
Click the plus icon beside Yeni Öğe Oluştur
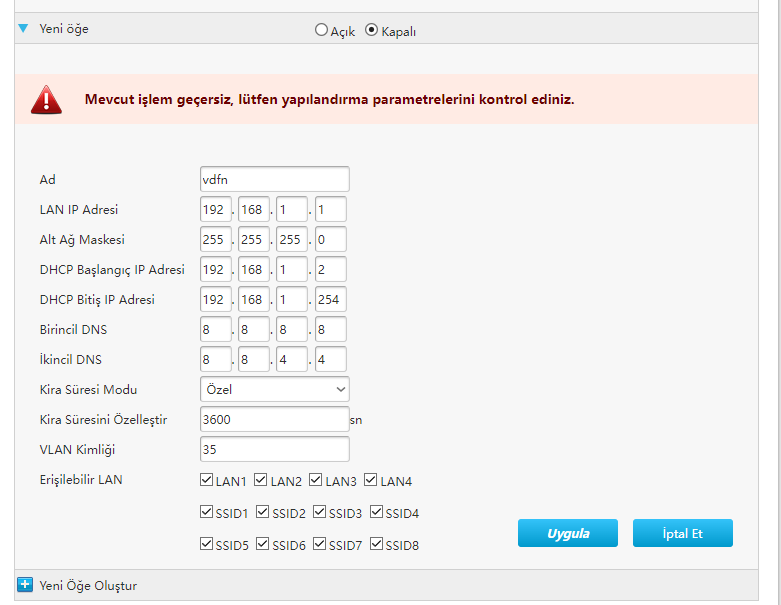click(25, 585)
